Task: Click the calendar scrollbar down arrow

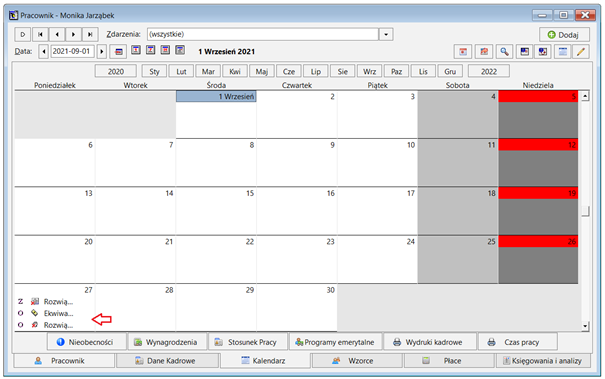Action: [x=585, y=326]
